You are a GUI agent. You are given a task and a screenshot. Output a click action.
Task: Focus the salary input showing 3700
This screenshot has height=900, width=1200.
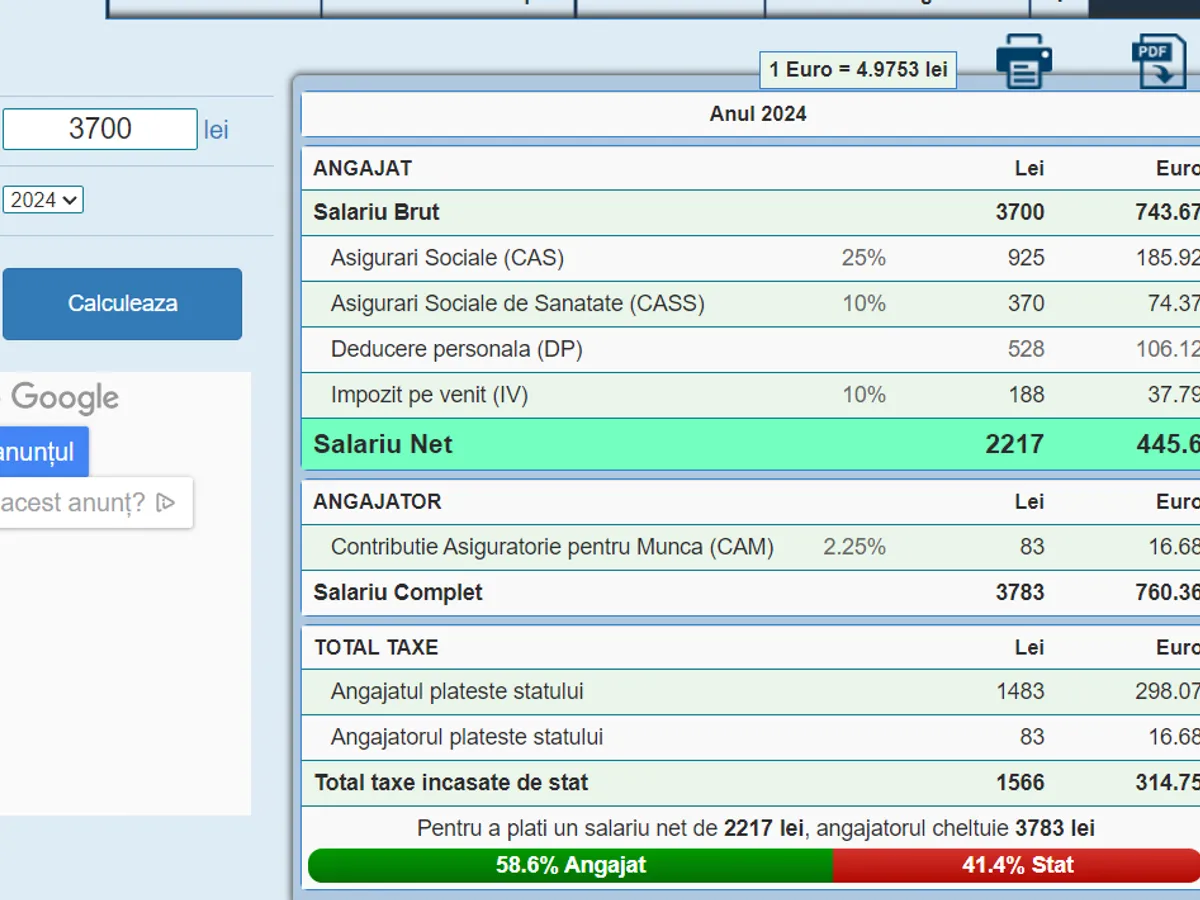[x=100, y=129]
